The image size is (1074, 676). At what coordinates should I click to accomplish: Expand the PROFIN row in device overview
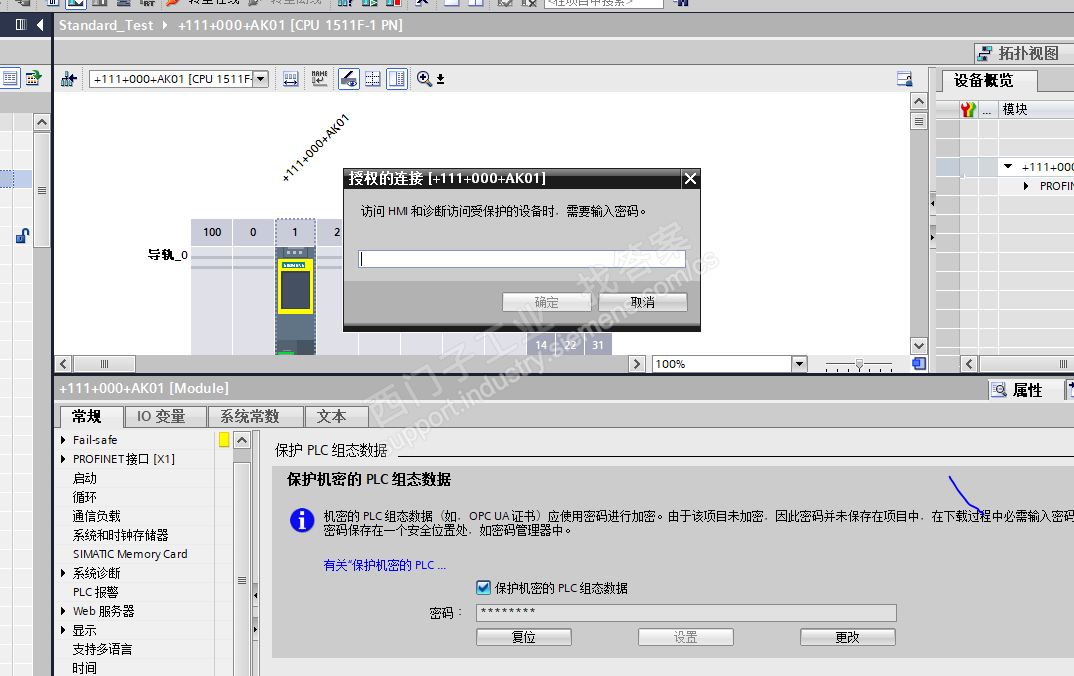point(1025,186)
